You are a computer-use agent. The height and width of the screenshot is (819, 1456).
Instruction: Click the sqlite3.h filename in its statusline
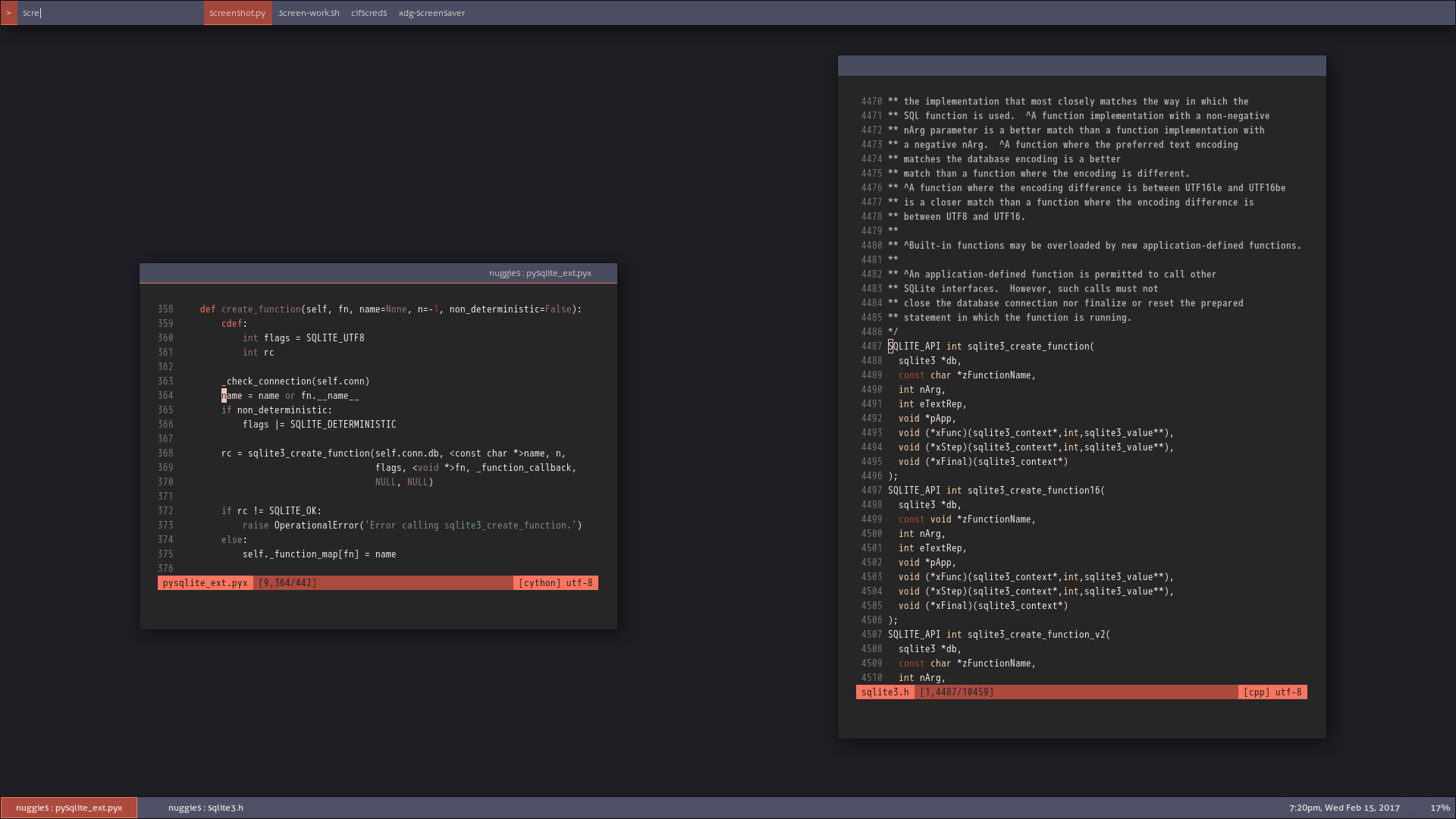[x=884, y=692]
